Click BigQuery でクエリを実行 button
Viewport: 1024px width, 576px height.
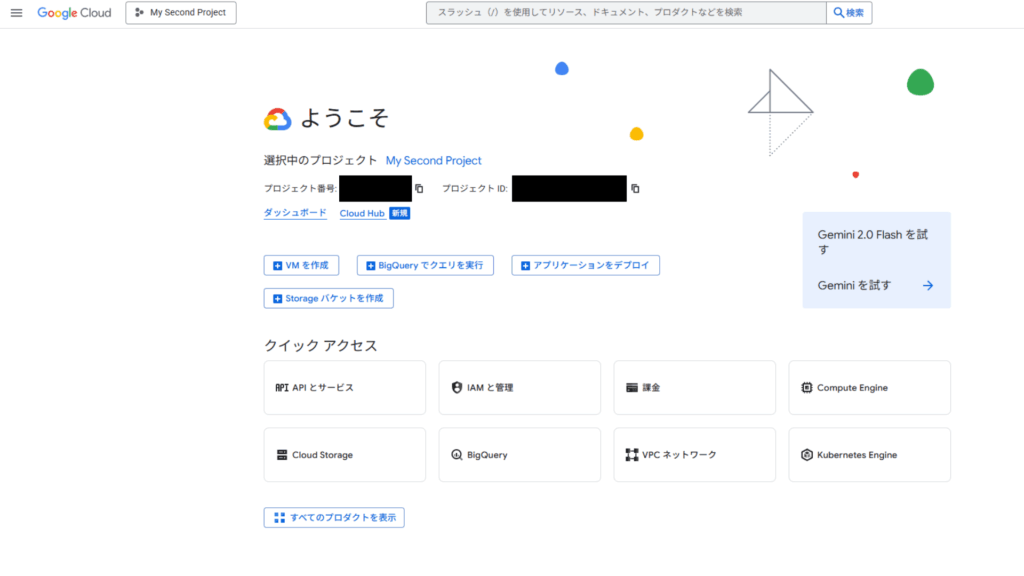pyautogui.click(x=425, y=265)
